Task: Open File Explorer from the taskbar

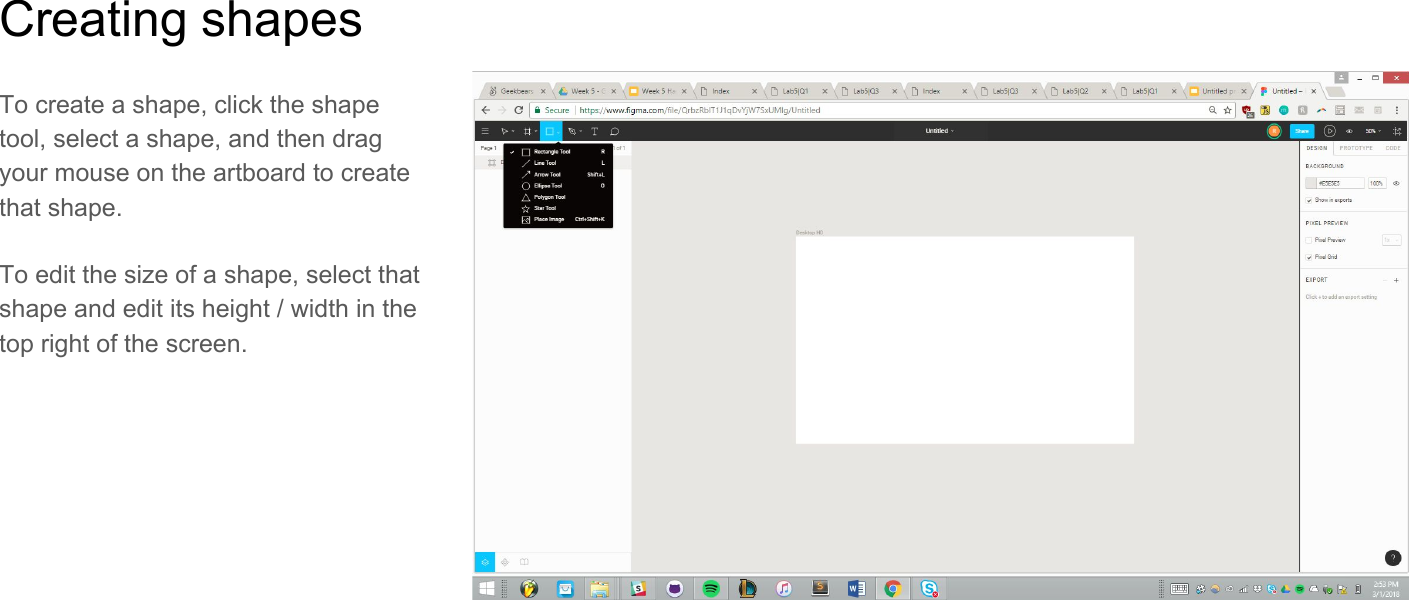Action: [599, 589]
